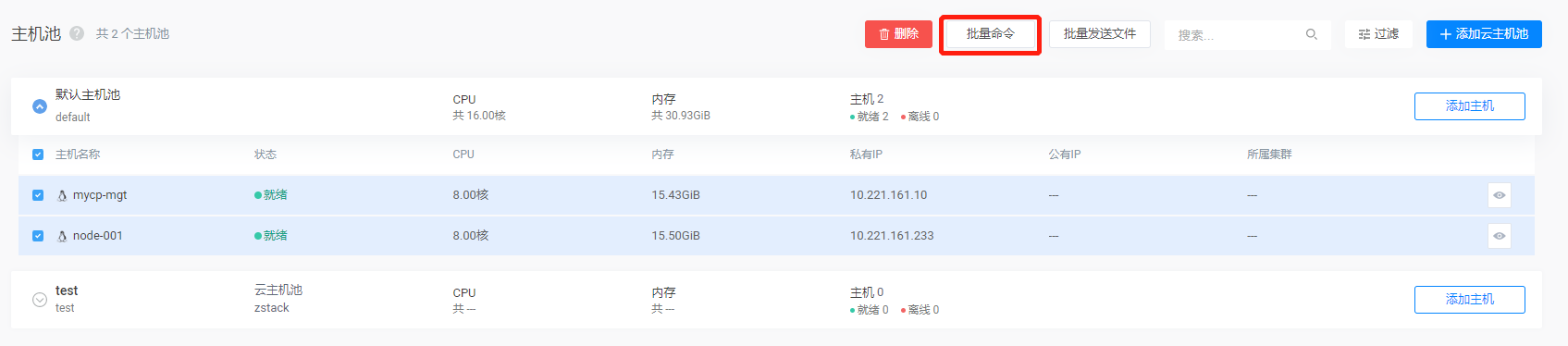Expand the test host pool

pos(40,300)
